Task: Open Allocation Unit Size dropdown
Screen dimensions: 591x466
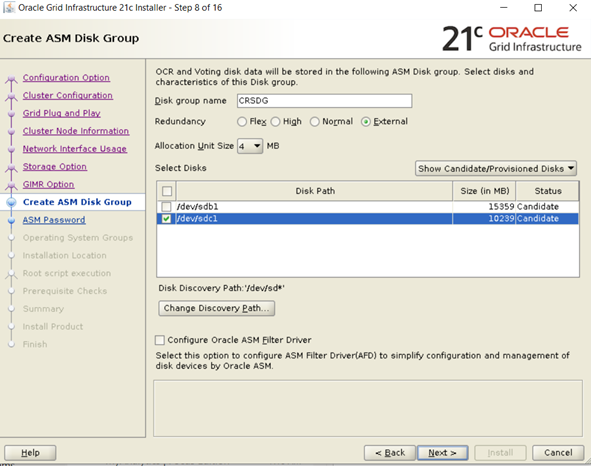Action: (250, 146)
